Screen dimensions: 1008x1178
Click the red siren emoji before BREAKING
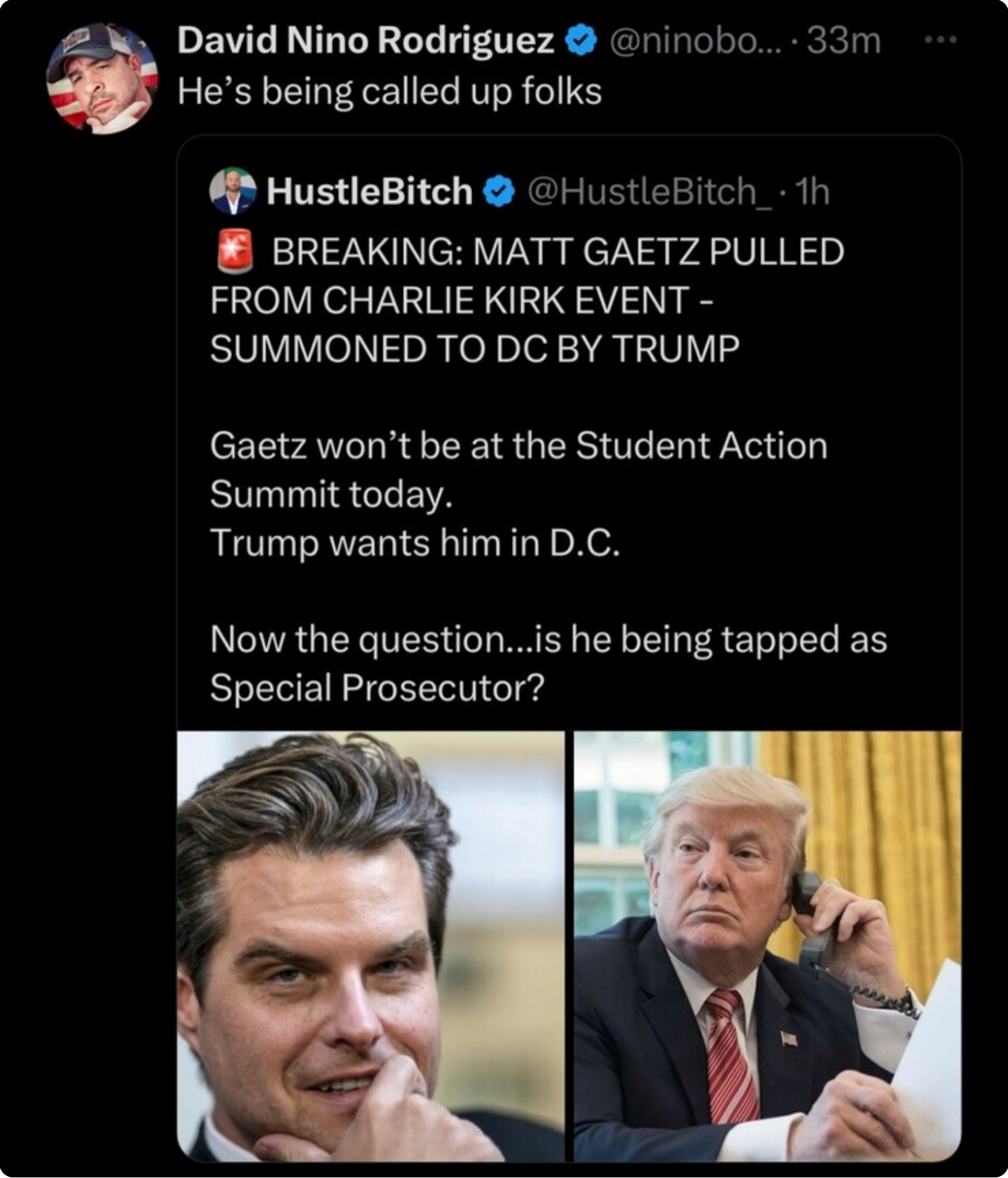(x=234, y=252)
